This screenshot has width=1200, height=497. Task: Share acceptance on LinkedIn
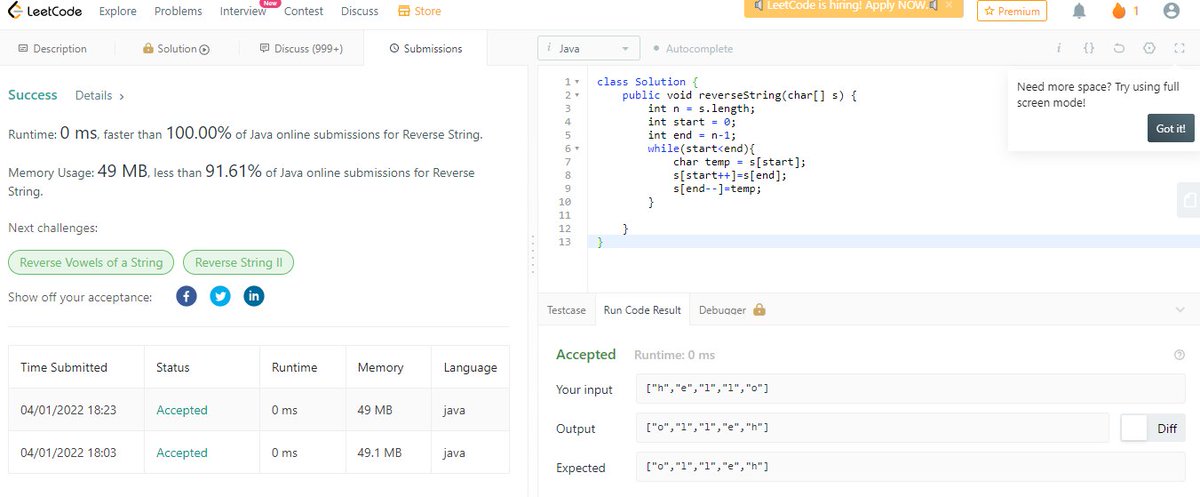coord(254,297)
